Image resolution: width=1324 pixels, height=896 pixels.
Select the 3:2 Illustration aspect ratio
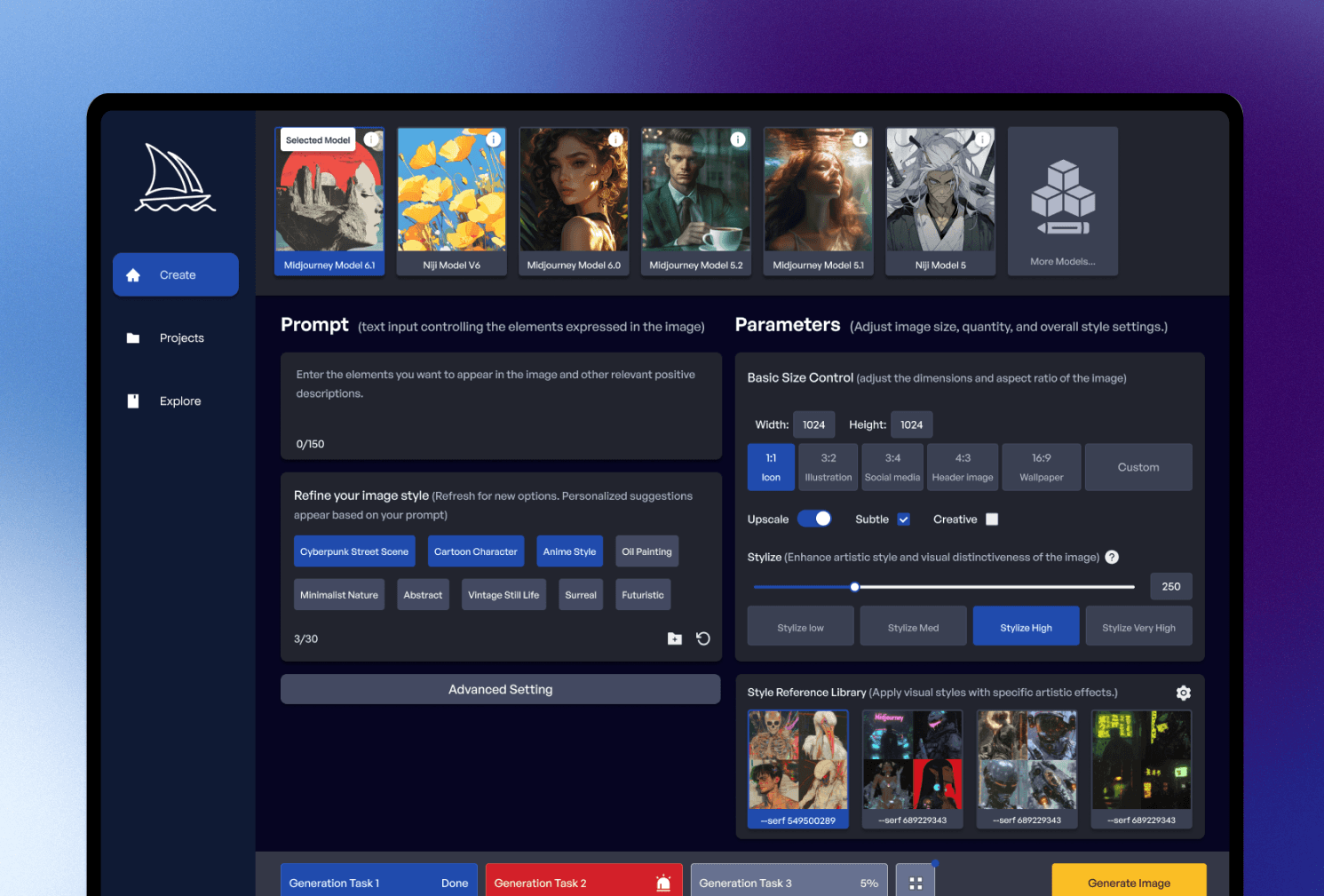point(828,467)
